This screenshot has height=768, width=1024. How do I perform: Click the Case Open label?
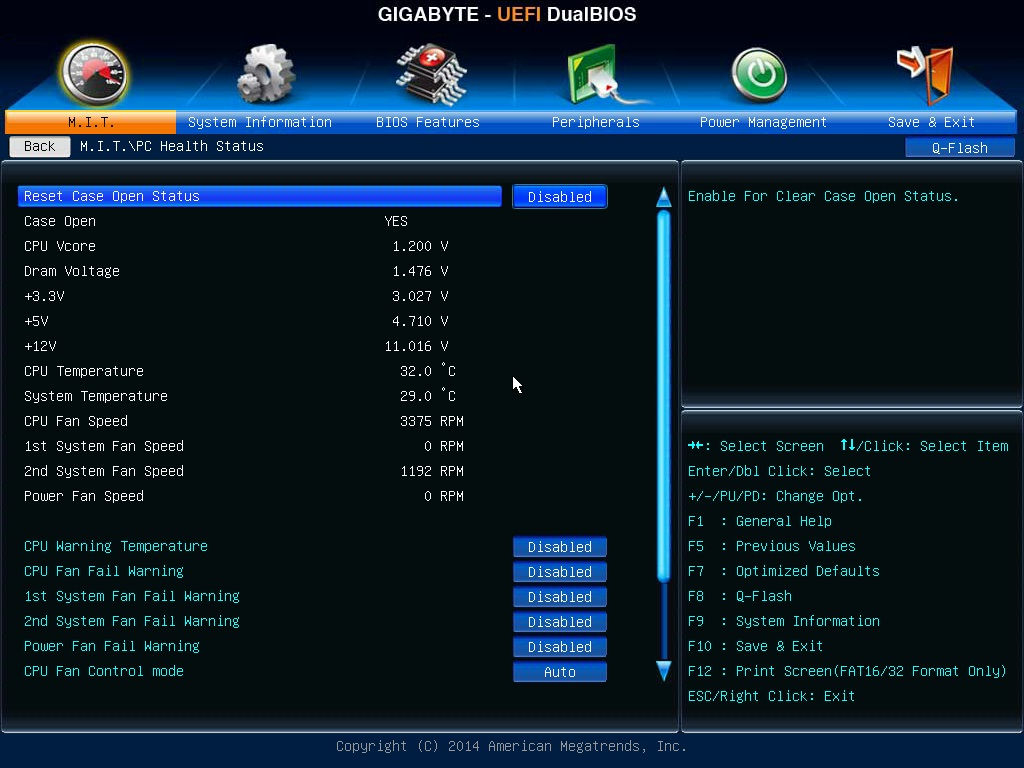[x=60, y=221]
